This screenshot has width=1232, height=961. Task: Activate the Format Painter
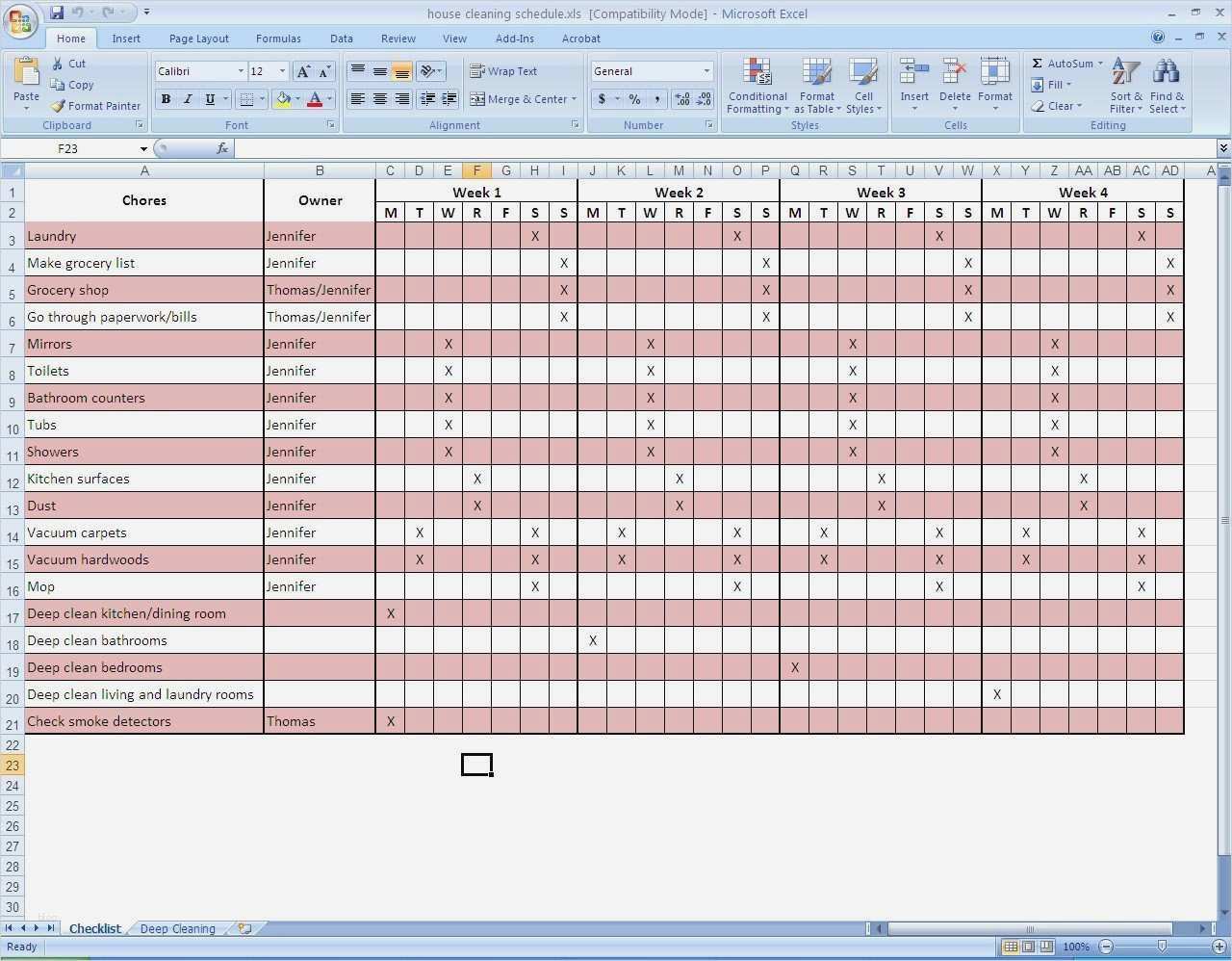pyautogui.click(x=96, y=106)
